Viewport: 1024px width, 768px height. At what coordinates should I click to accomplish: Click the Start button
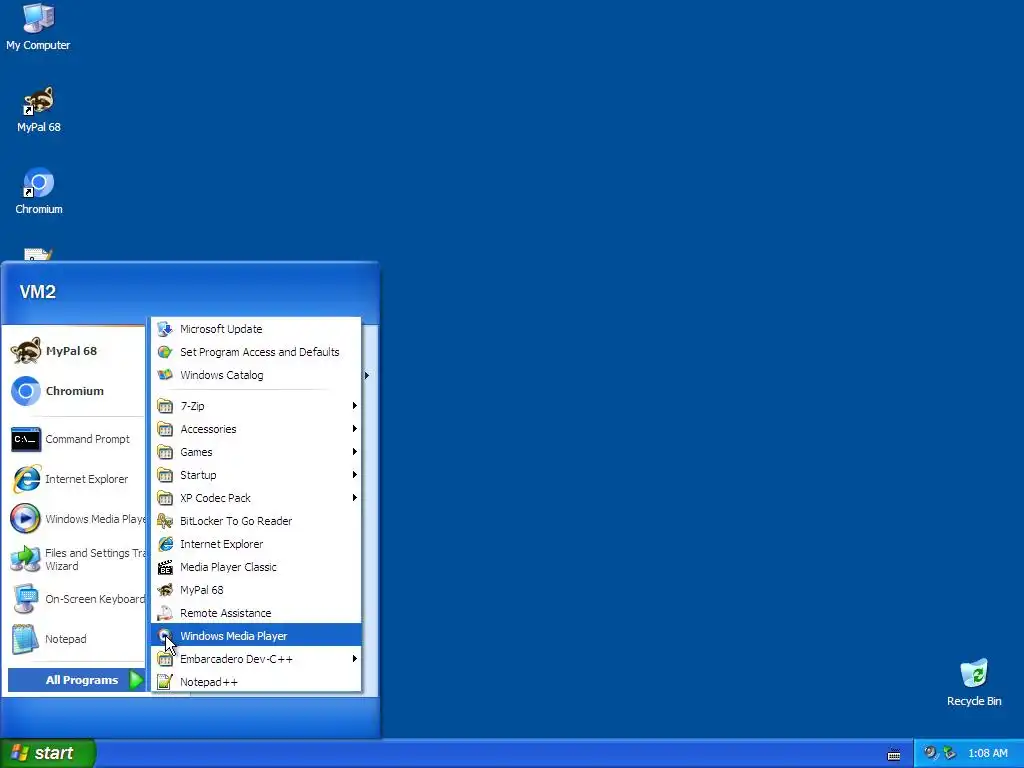point(48,753)
